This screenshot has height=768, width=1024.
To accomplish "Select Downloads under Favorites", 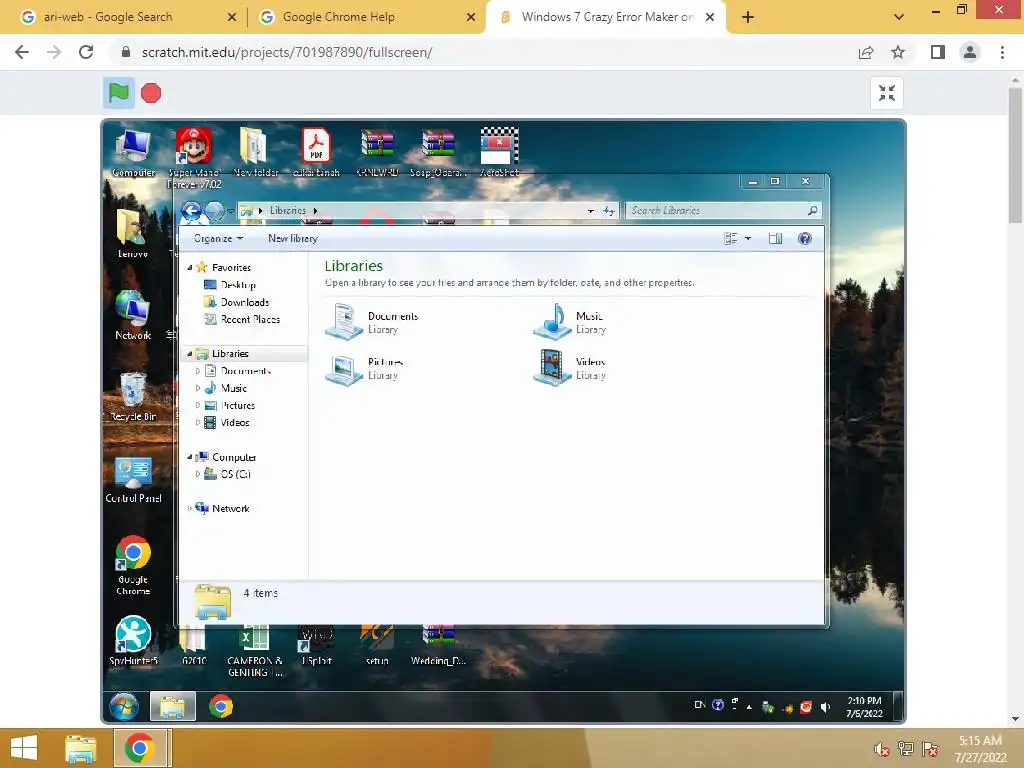I will coord(236,302).
